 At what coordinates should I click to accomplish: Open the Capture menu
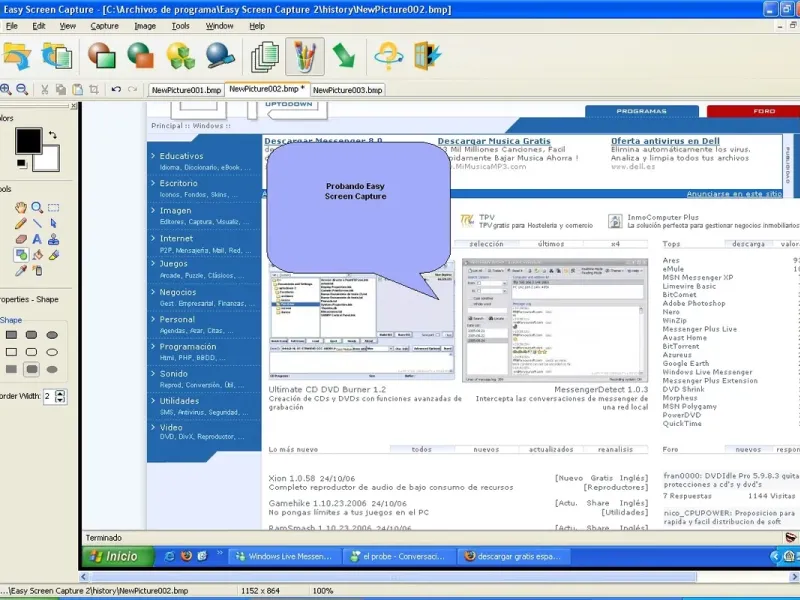105,26
